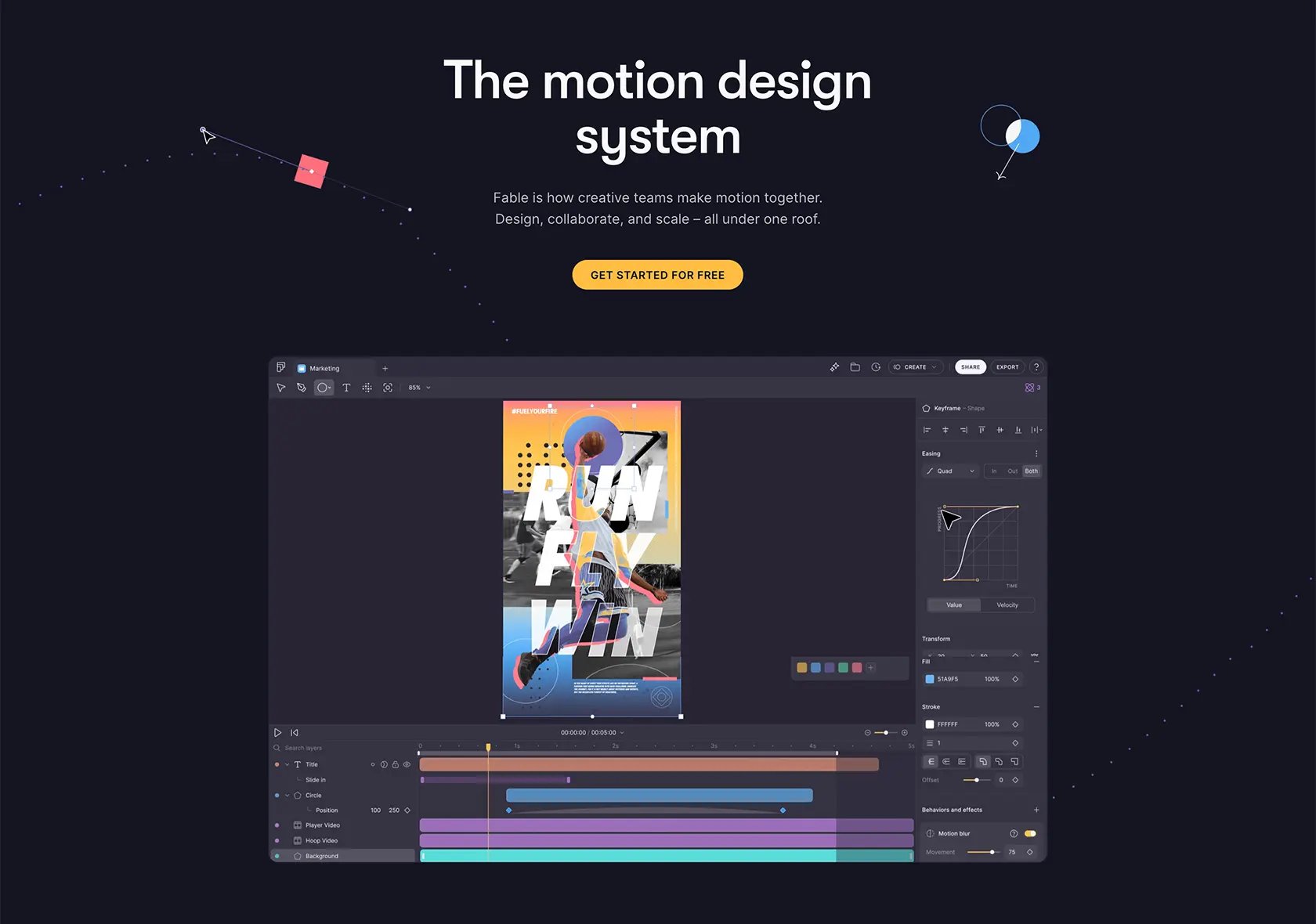1316x924 pixels.
Task: Skip playhead back to start
Action: (295, 733)
